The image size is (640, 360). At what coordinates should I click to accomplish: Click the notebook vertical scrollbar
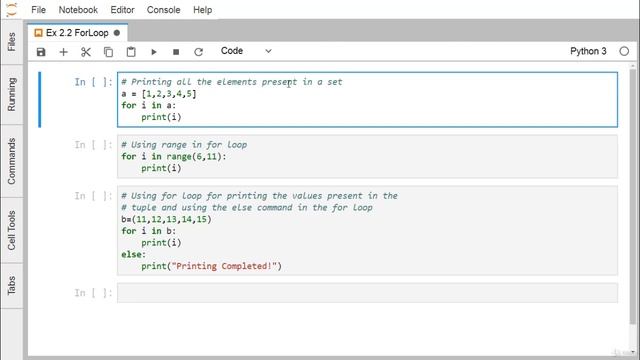tap(633, 196)
